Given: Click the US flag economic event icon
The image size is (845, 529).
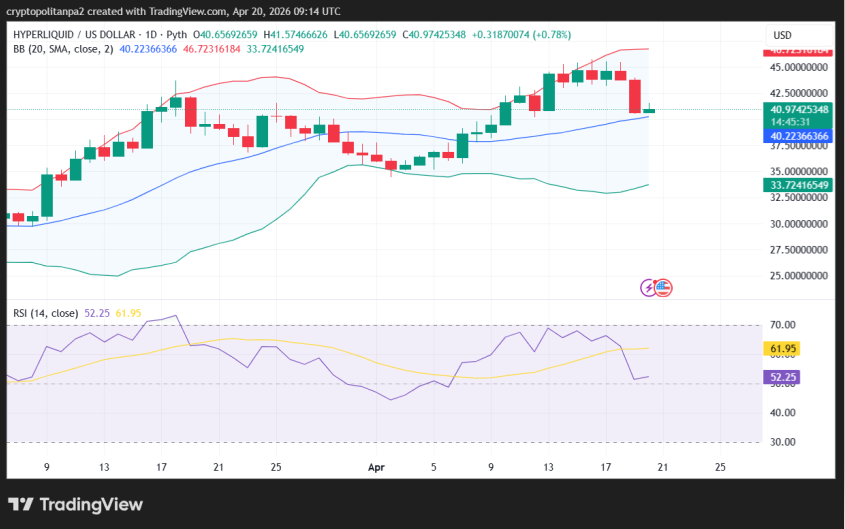Looking at the screenshot, I should (x=663, y=288).
